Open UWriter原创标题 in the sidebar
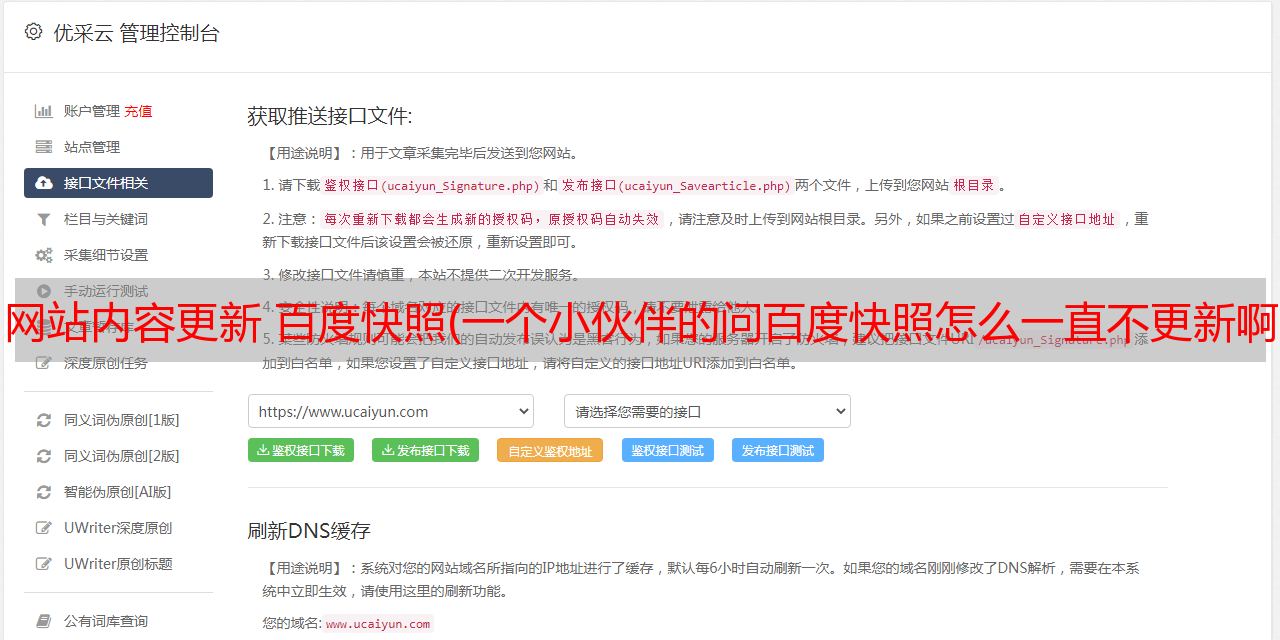1280x640 pixels. point(118,564)
